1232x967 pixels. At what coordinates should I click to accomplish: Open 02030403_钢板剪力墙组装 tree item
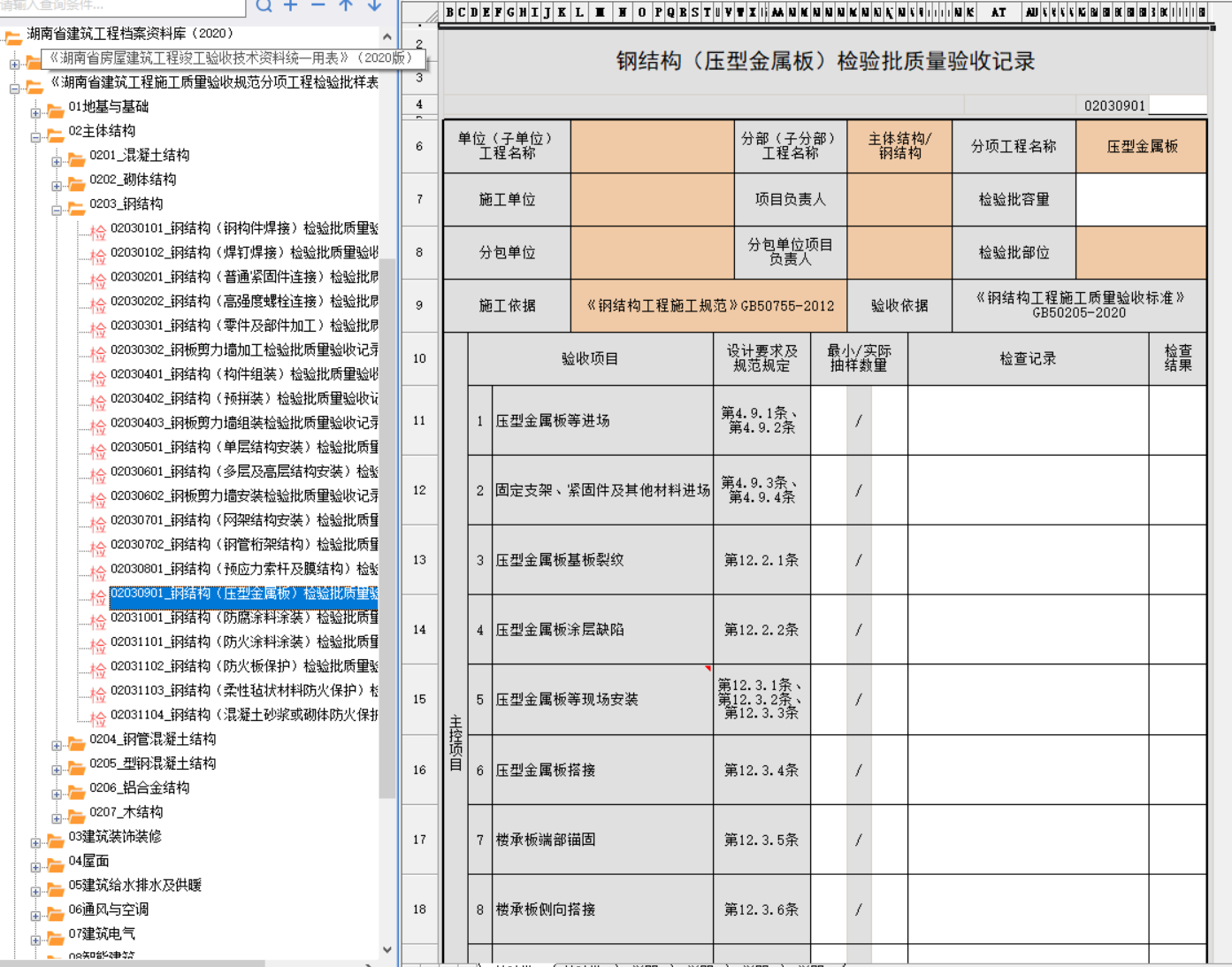click(244, 423)
